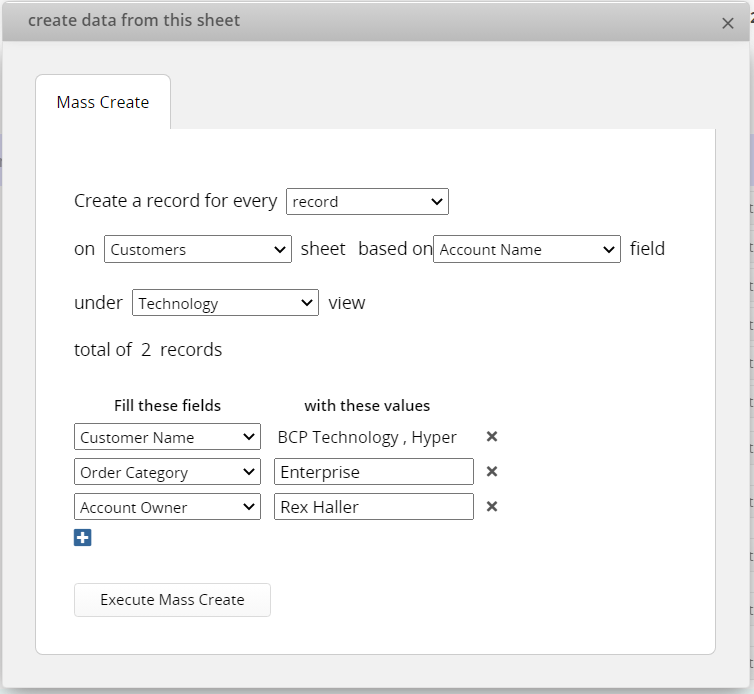Switch to the Mass Create tab
The height and width of the screenshot is (694, 754).
coord(103,102)
